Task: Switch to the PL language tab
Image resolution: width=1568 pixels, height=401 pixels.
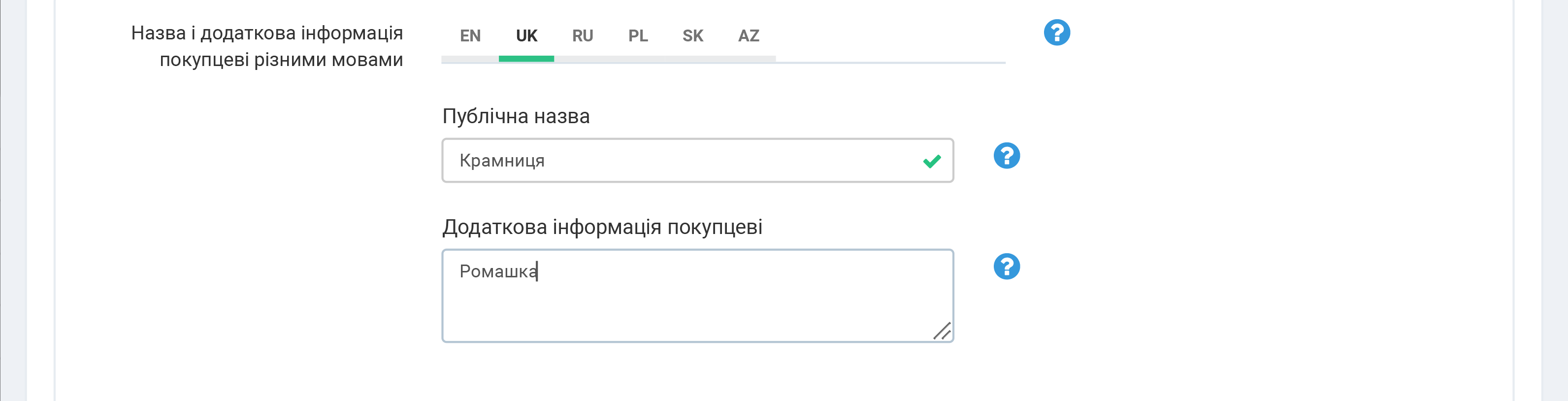Action: [x=638, y=36]
